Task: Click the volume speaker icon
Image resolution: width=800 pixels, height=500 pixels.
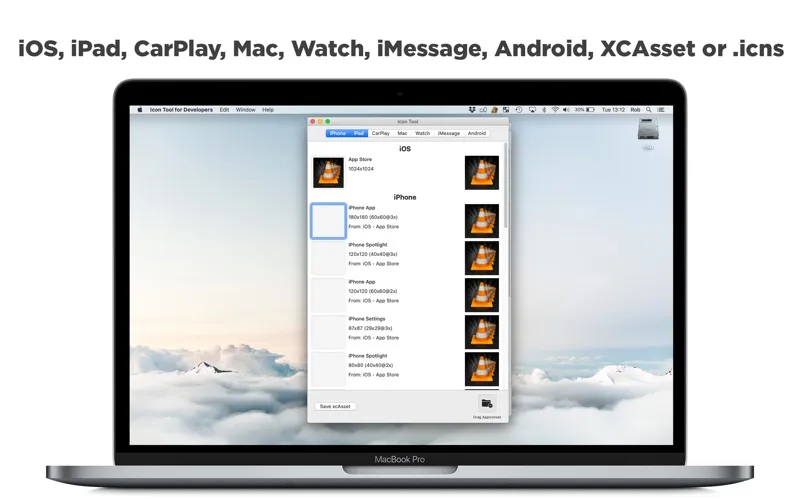Action: pos(566,110)
